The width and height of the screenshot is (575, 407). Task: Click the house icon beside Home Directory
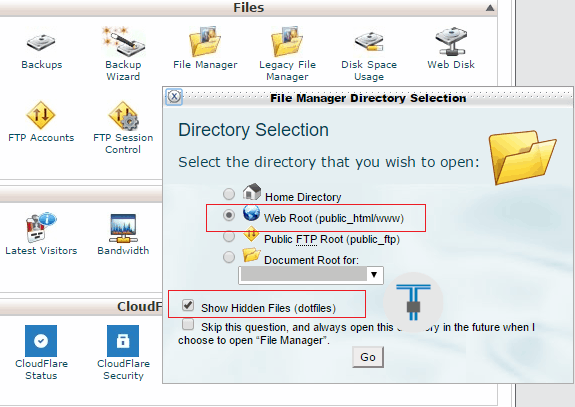252,192
